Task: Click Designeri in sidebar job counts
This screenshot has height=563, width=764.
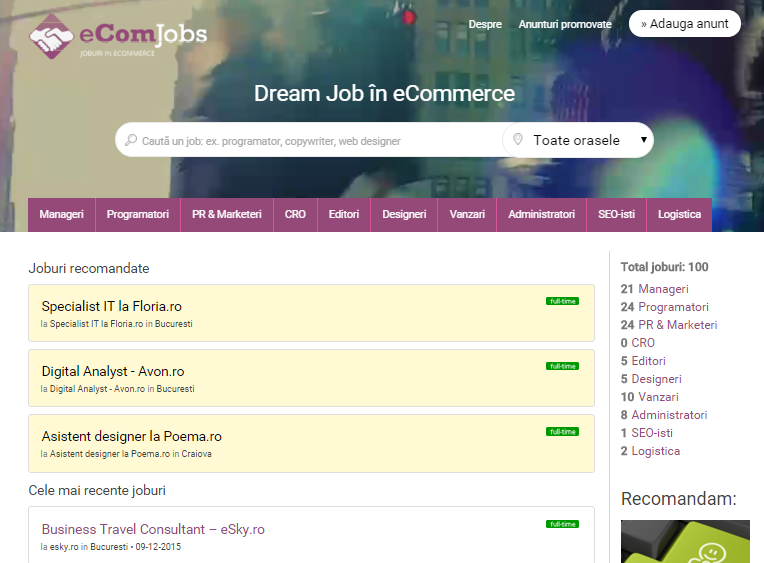Action: click(656, 379)
